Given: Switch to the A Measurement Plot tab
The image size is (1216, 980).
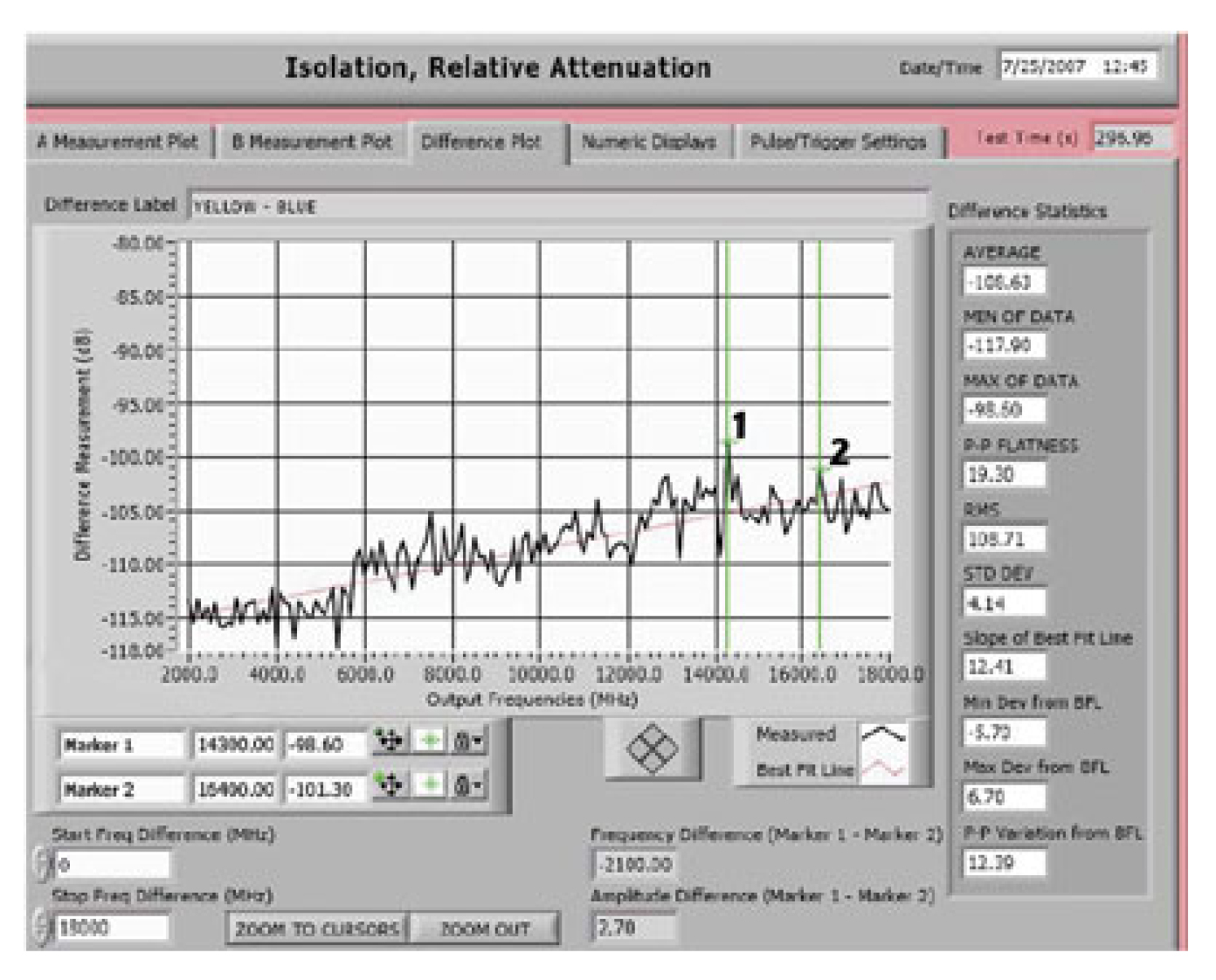Looking at the screenshot, I should [118, 141].
